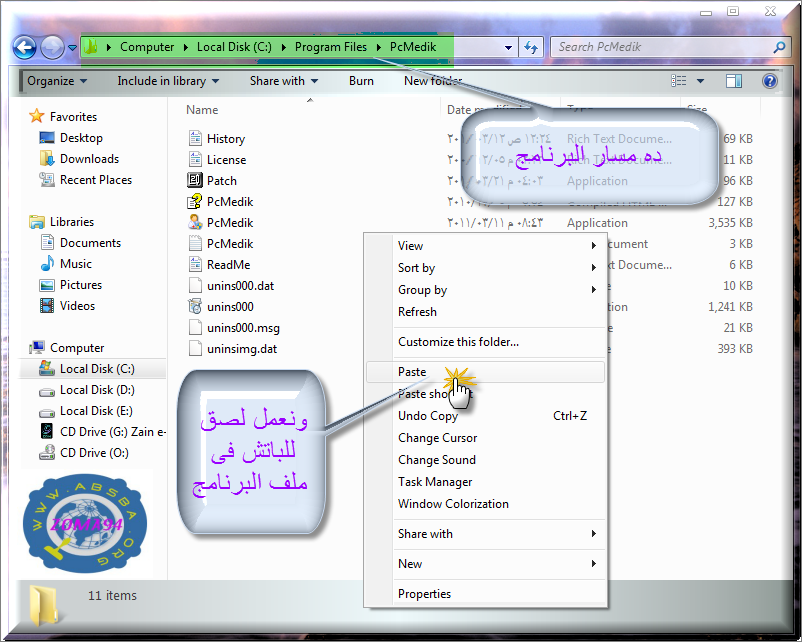Sort files by the Name column header
Screen dimensions: 802x642
point(202,109)
